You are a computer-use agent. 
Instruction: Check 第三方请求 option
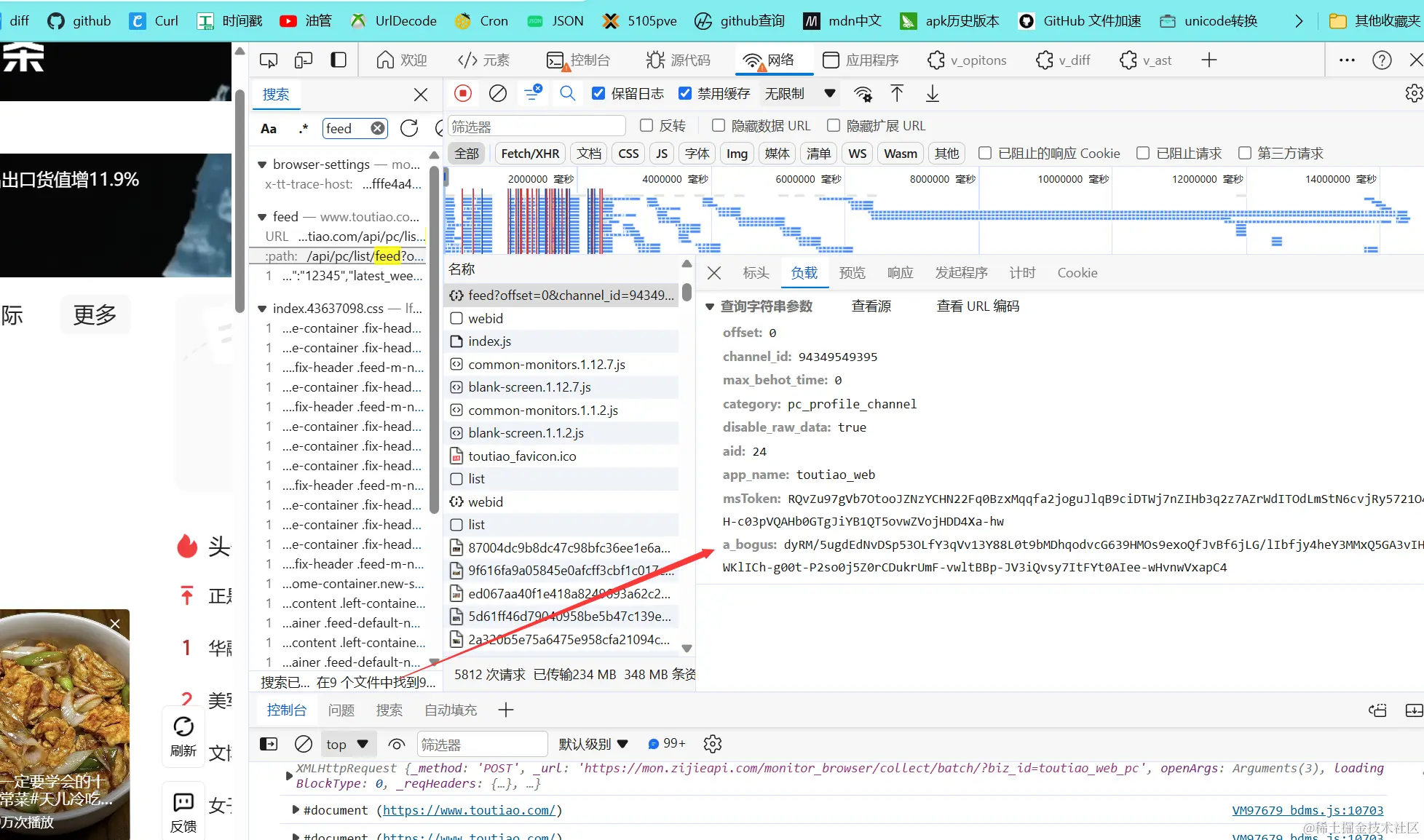point(1245,153)
